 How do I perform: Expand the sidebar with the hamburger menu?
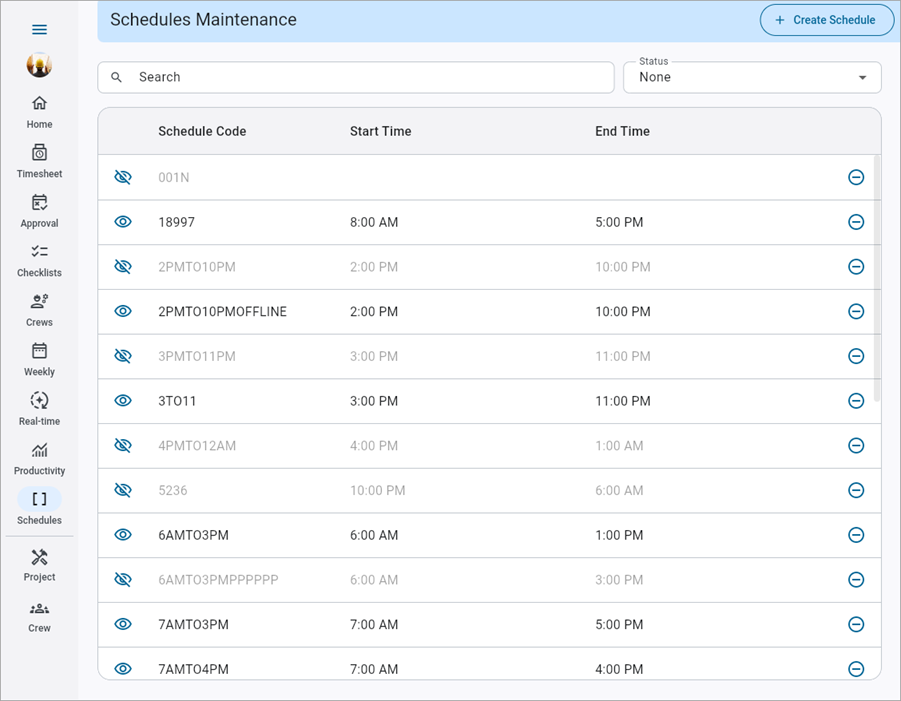(39, 29)
